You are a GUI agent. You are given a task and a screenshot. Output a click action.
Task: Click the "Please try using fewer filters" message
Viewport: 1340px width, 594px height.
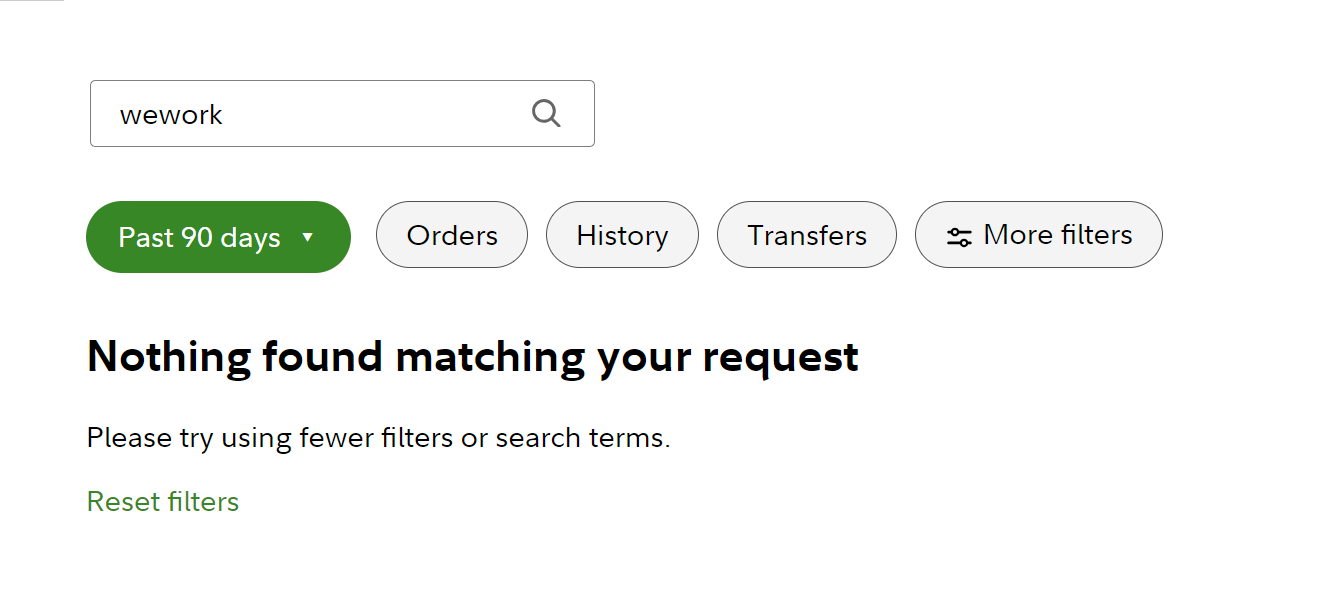point(378,438)
